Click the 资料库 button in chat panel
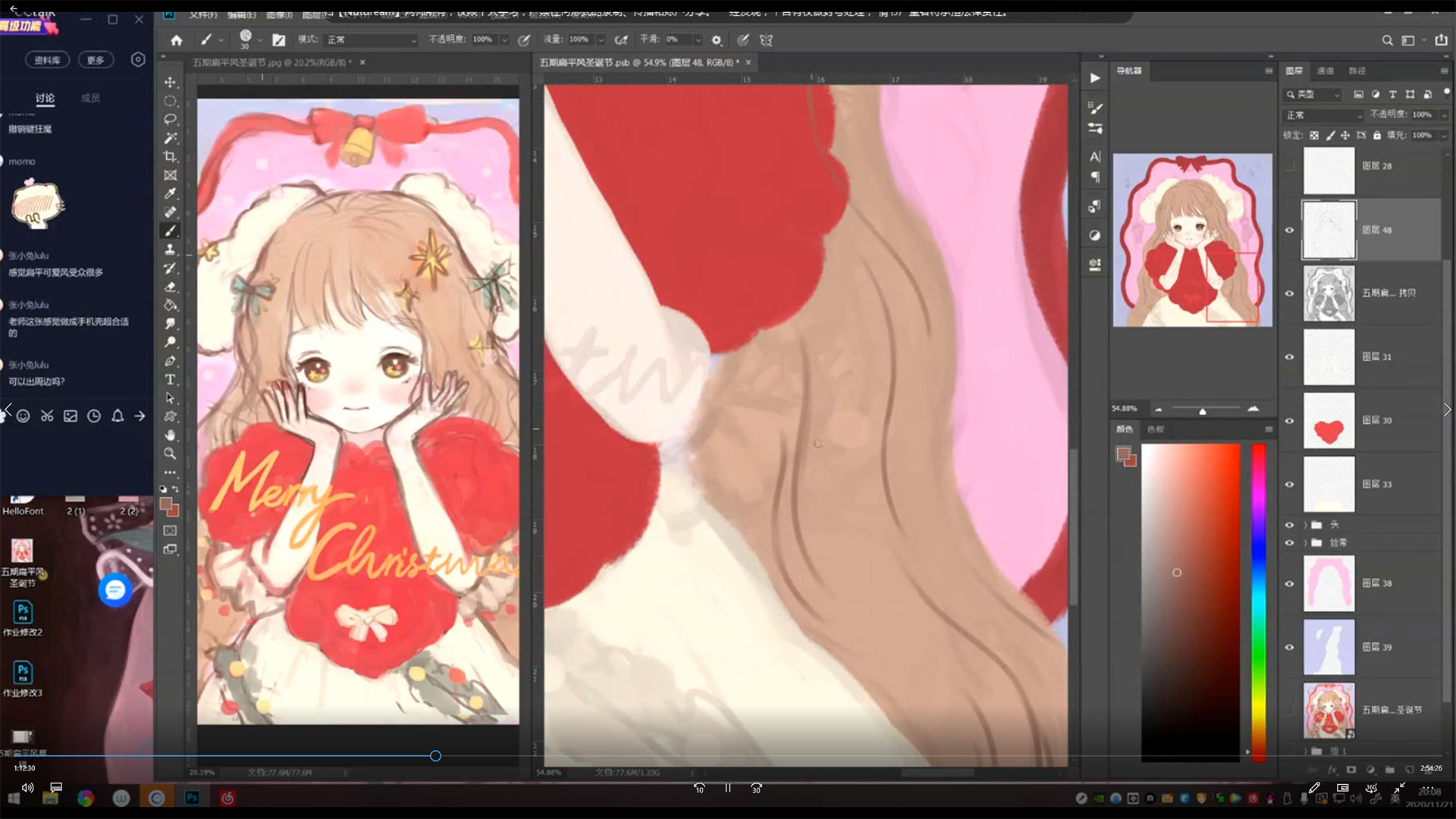Image resolution: width=1456 pixels, height=819 pixels. click(47, 60)
